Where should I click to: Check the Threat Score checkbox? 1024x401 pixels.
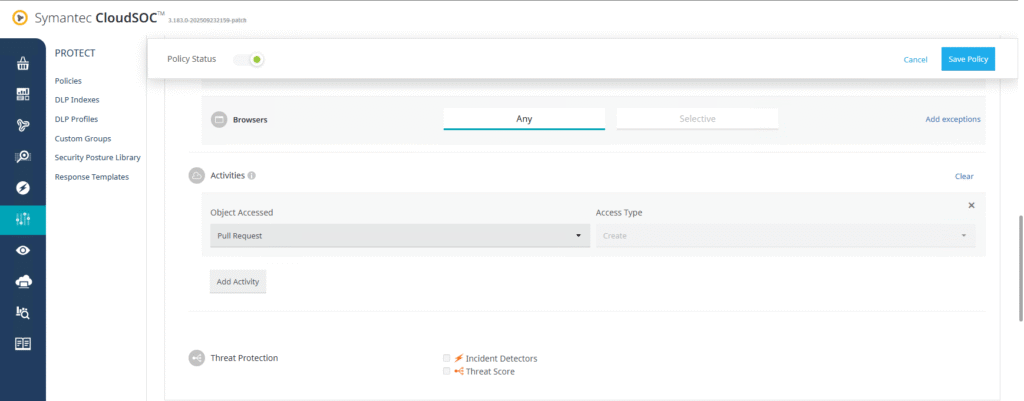(446, 371)
